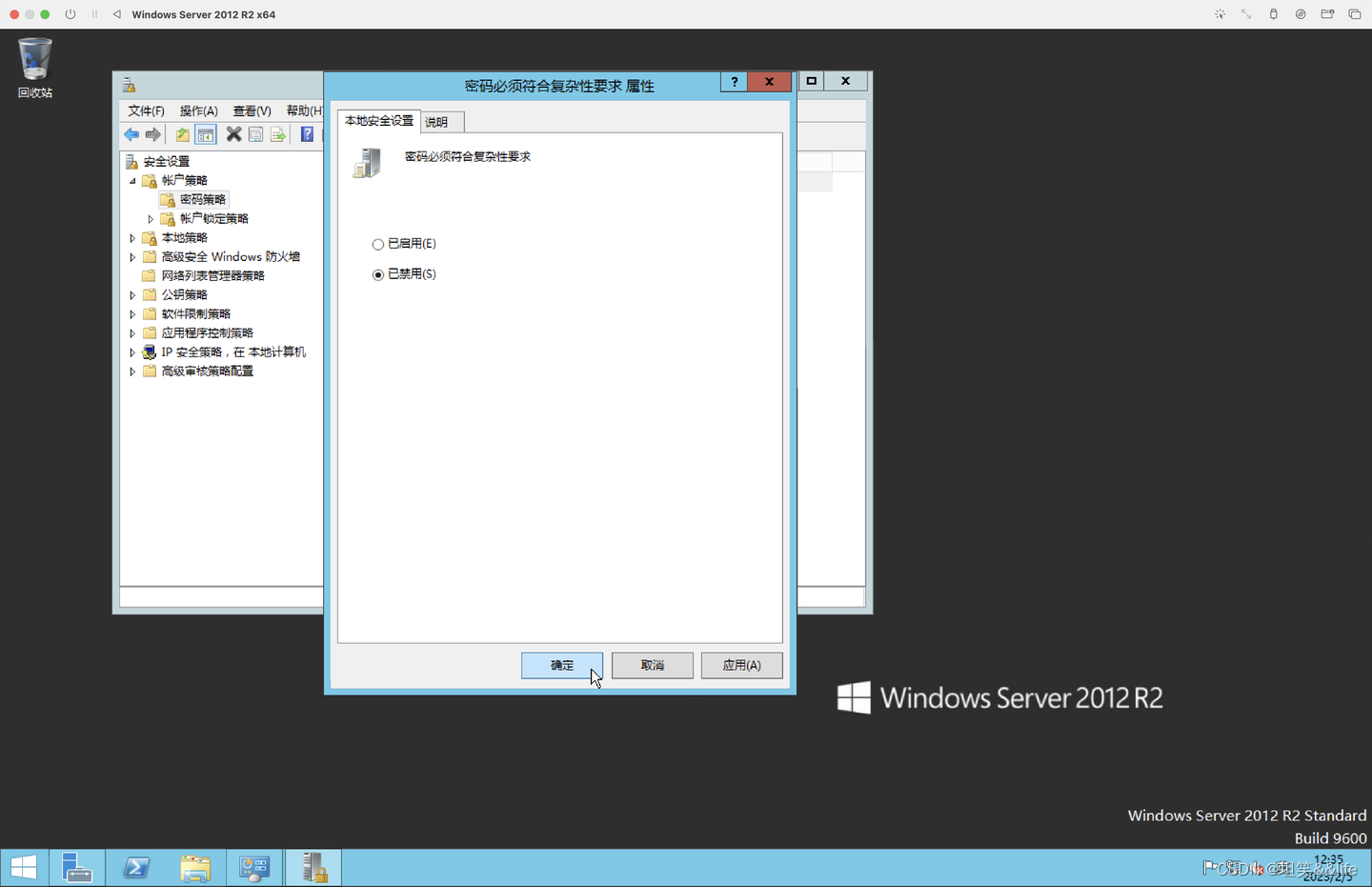Click the properties sheet toolbar icon
The height and width of the screenshot is (887, 1372).
pyautogui.click(x=255, y=134)
